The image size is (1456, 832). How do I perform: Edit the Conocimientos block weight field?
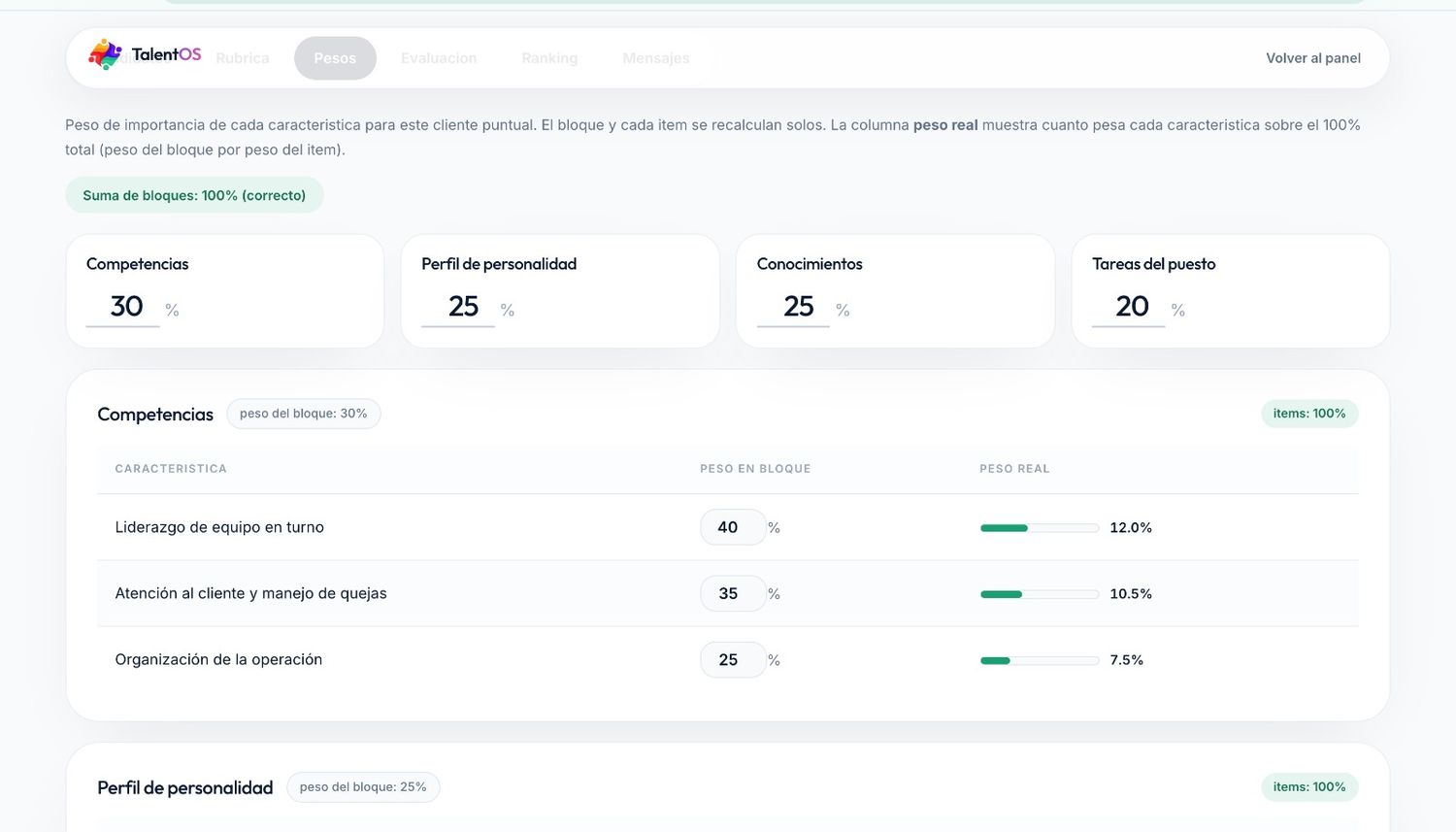coord(794,307)
